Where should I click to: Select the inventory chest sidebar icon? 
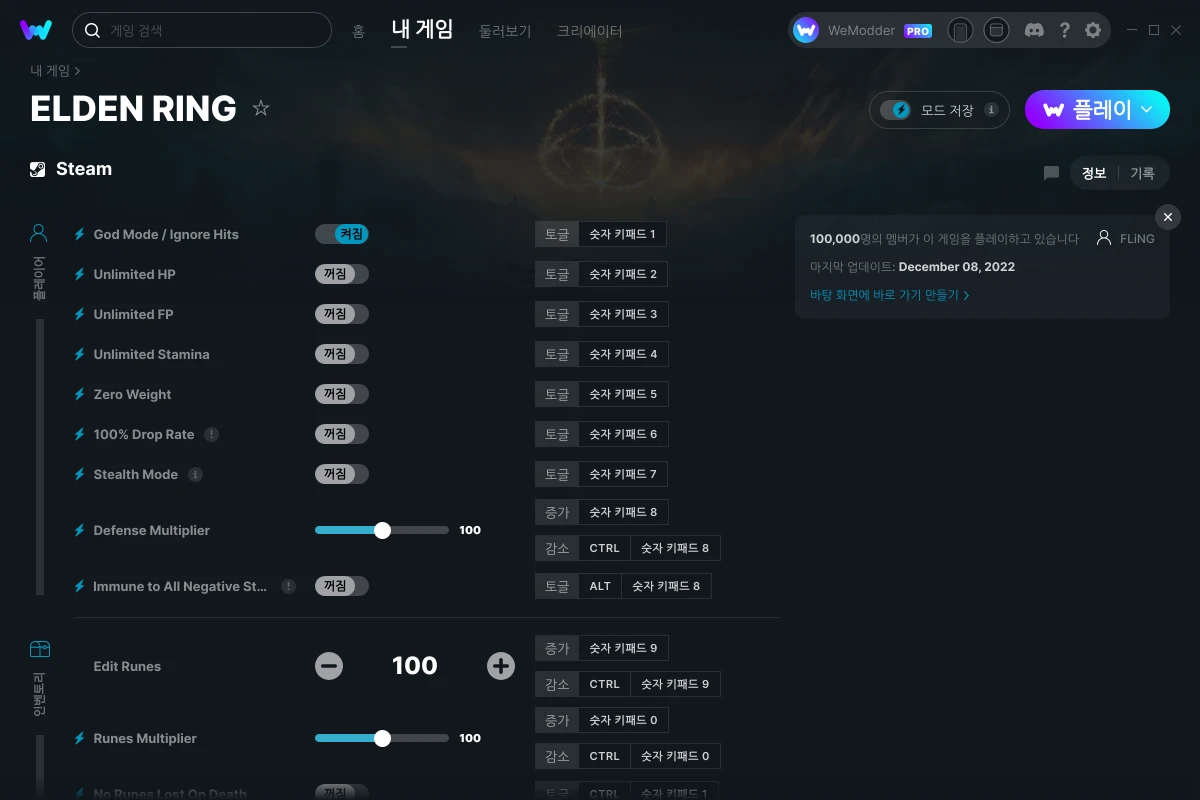pyautogui.click(x=39, y=649)
